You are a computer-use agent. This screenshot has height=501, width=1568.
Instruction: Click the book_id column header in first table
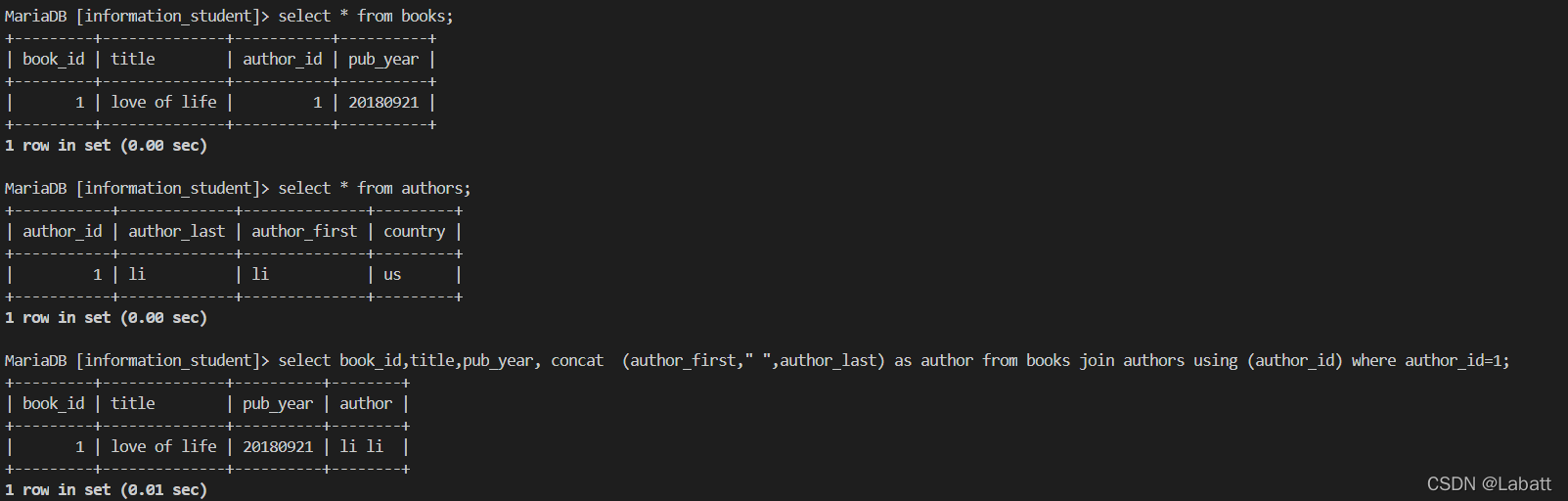(x=54, y=60)
